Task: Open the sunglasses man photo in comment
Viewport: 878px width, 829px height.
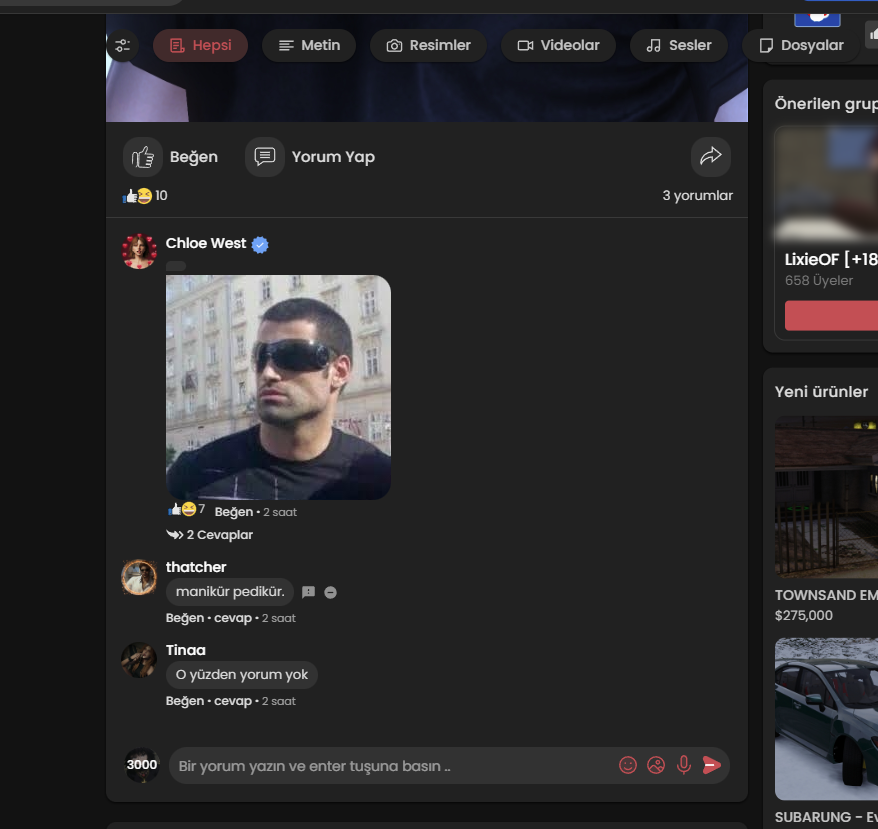Action: [278, 387]
